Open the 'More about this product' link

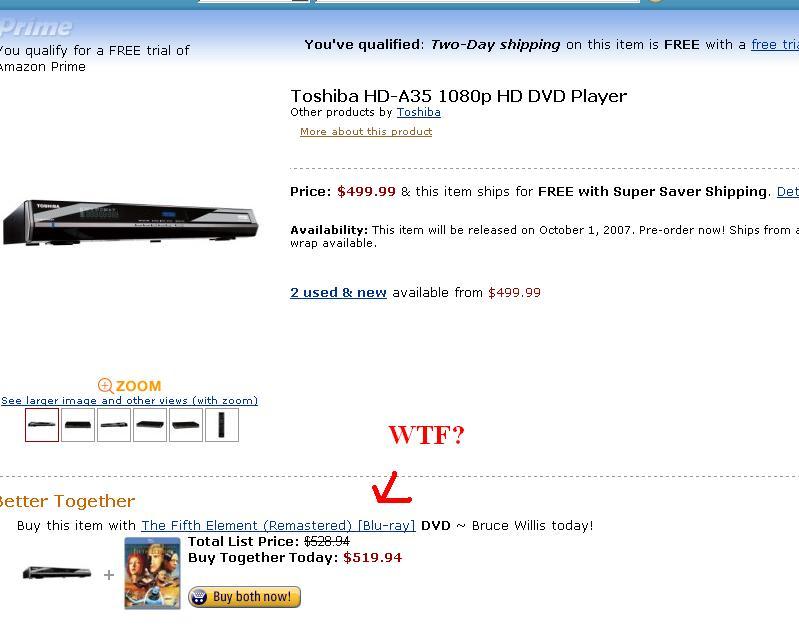[366, 132]
